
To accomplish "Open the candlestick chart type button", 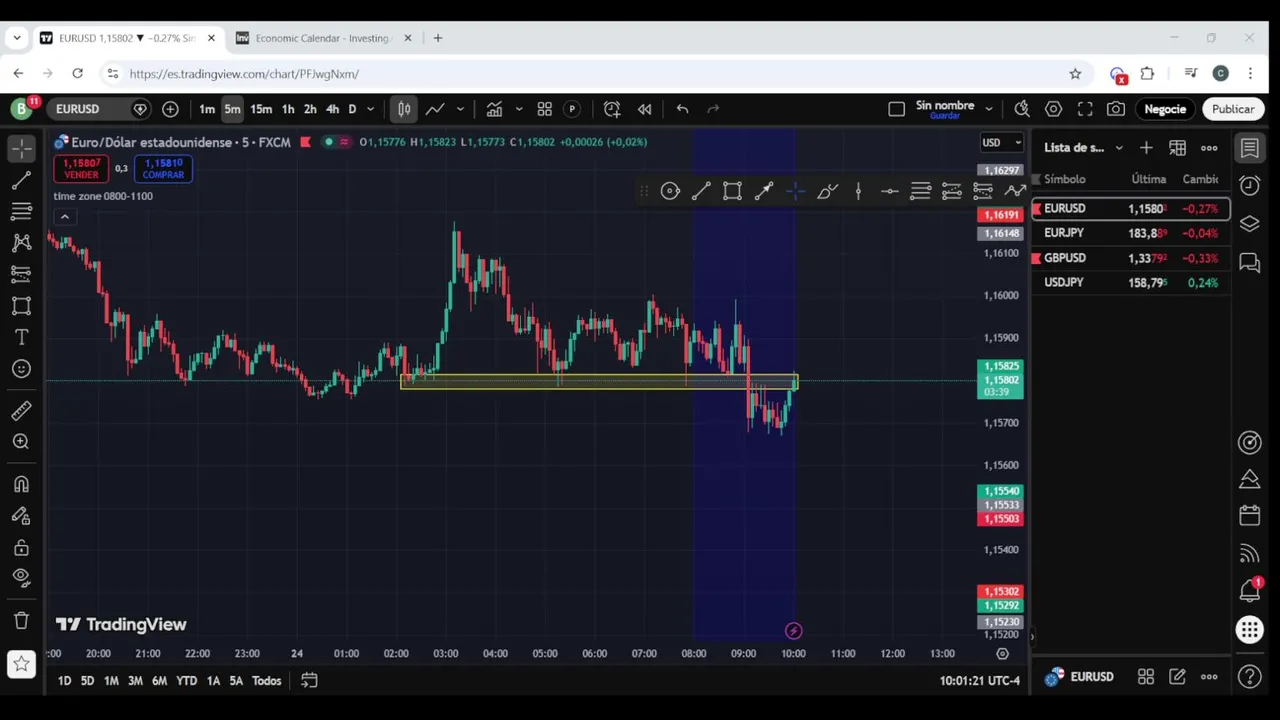I will [x=404, y=109].
